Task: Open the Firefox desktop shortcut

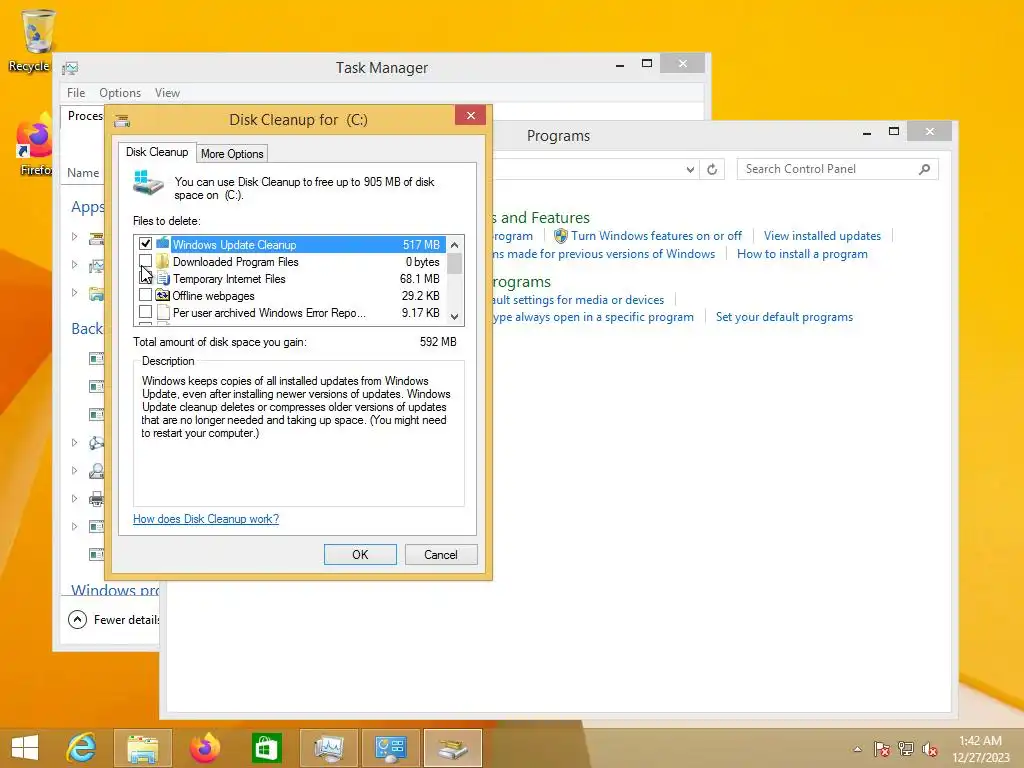Action: pyautogui.click(x=35, y=146)
